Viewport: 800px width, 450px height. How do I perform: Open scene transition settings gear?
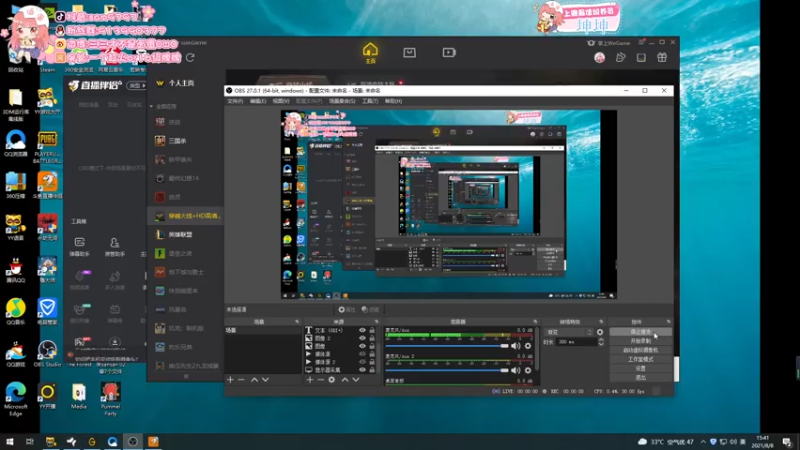(x=600, y=332)
